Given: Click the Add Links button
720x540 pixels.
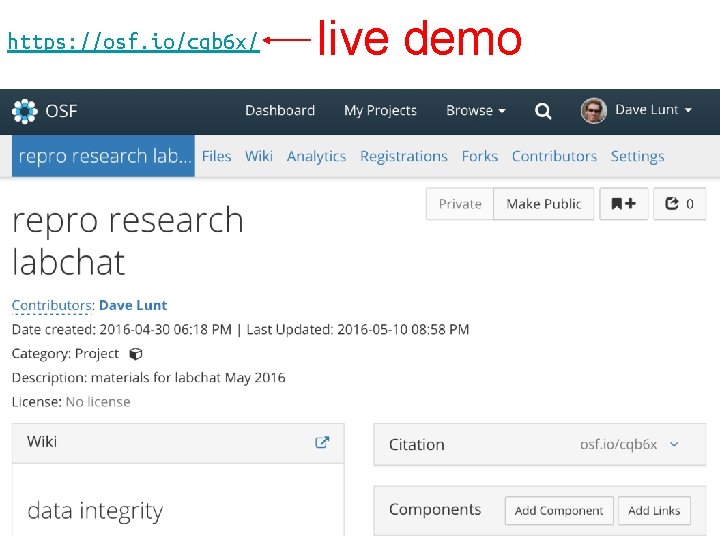Looking at the screenshot, I should point(654,510).
